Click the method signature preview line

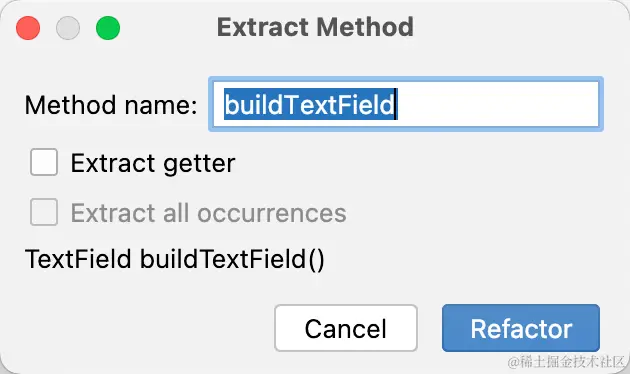(175, 259)
